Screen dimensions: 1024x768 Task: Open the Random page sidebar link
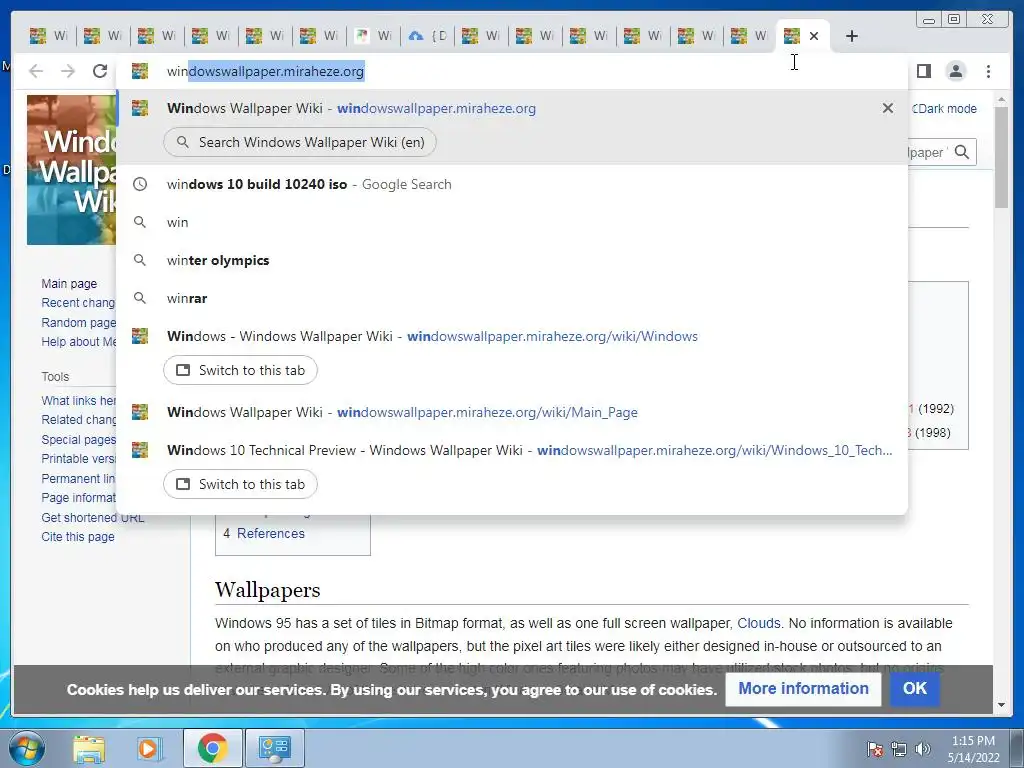78,322
